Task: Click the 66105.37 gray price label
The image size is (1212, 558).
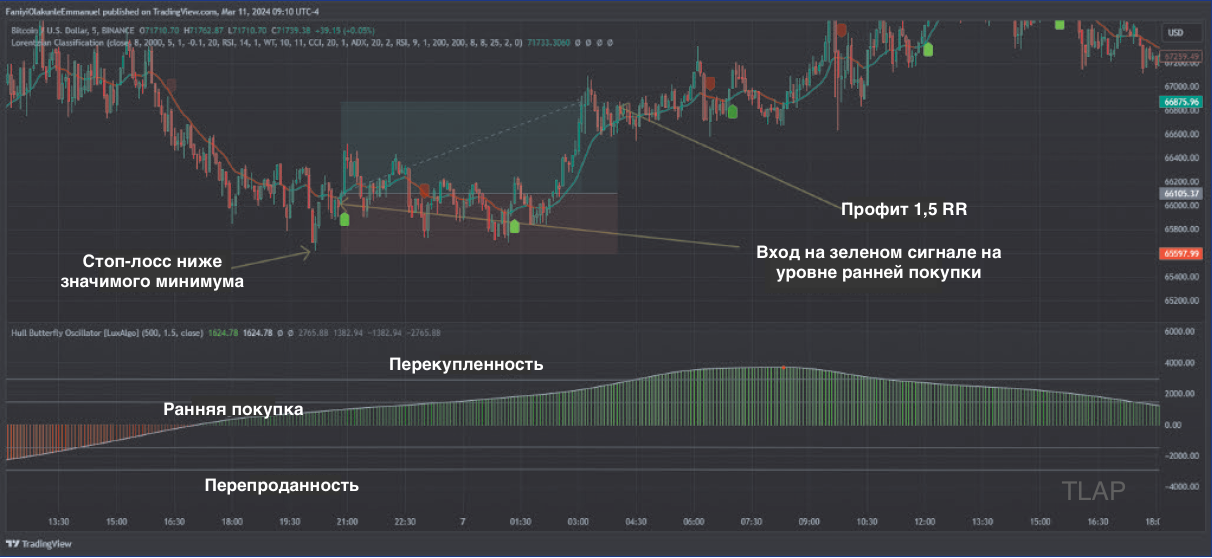Action: pyautogui.click(x=1181, y=193)
